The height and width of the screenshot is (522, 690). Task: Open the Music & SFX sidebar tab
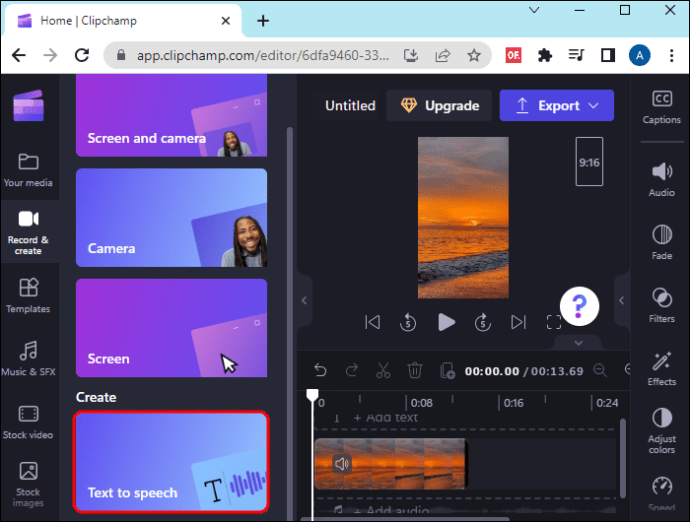click(x=28, y=359)
